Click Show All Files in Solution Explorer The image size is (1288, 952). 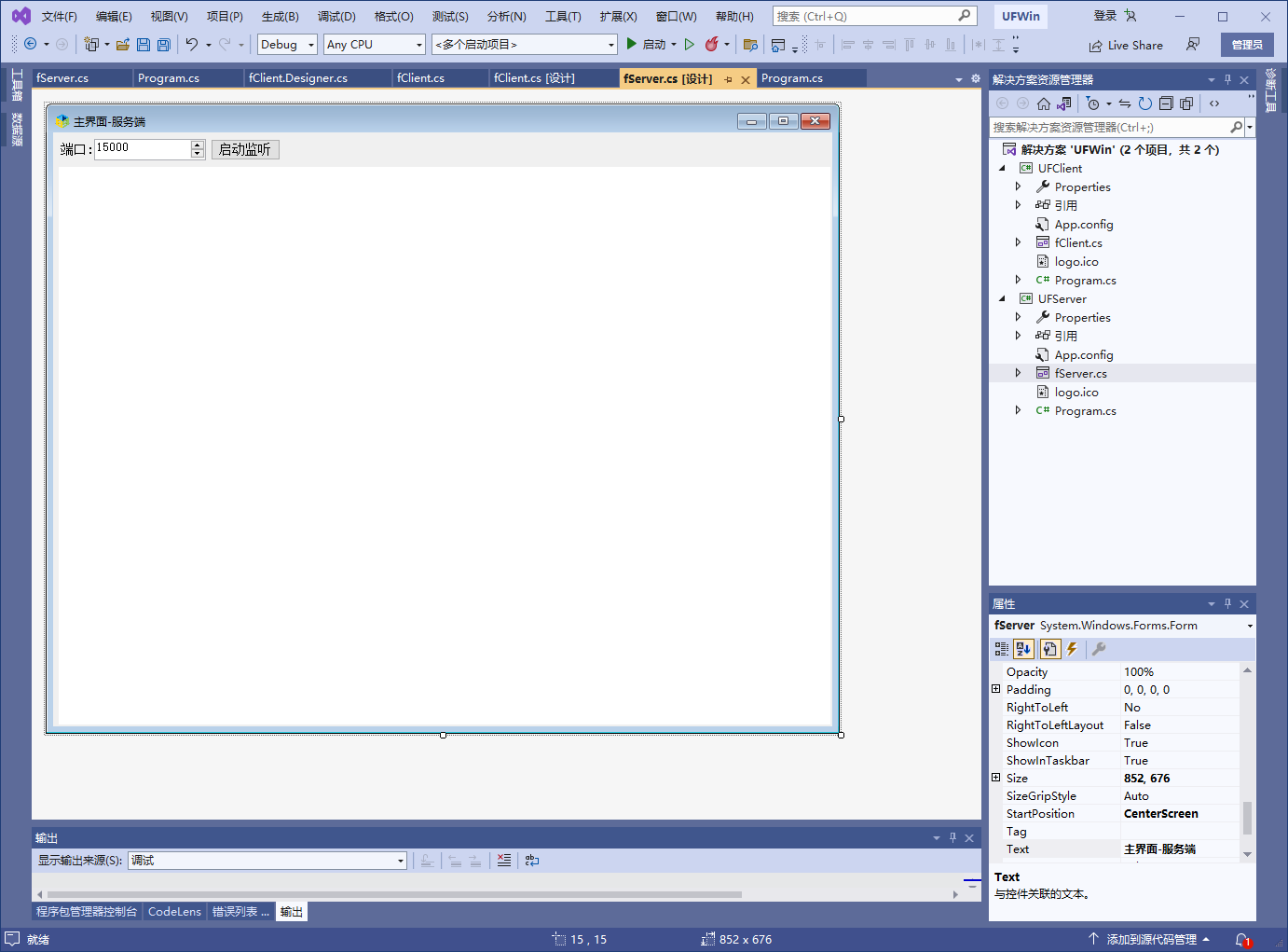click(x=1186, y=103)
